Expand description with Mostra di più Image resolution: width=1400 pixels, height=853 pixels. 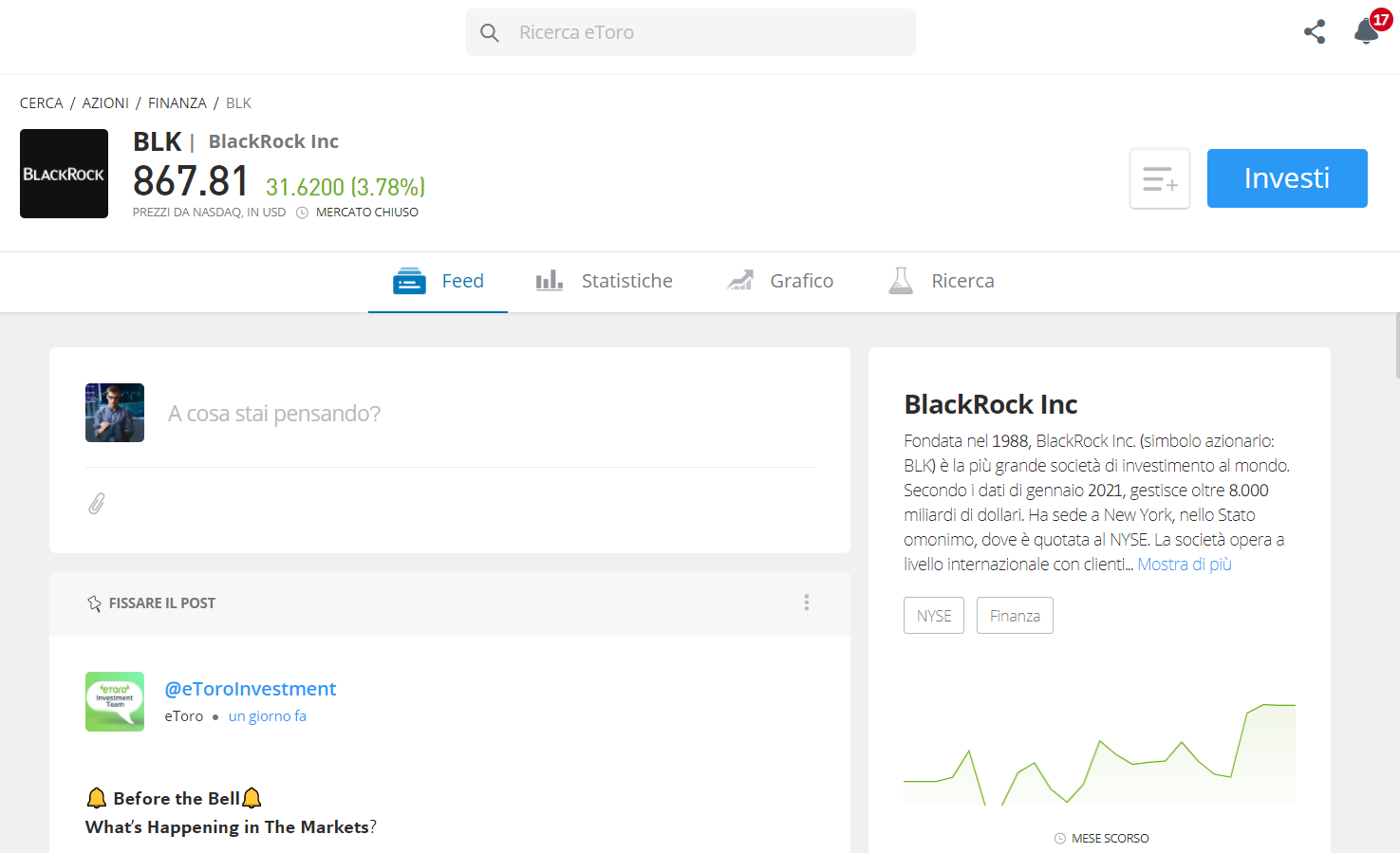pos(1185,565)
